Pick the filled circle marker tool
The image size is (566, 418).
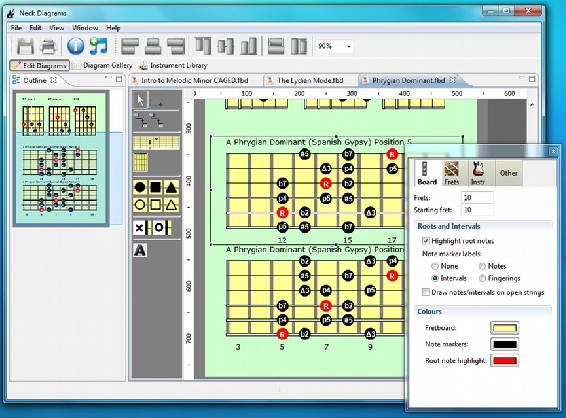[x=140, y=187]
